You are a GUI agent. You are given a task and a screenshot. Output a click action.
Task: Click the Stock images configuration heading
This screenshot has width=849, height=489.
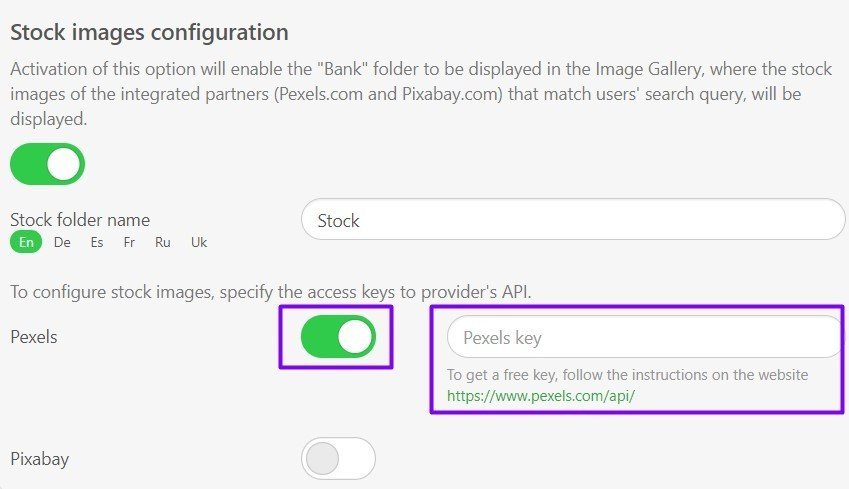149,32
